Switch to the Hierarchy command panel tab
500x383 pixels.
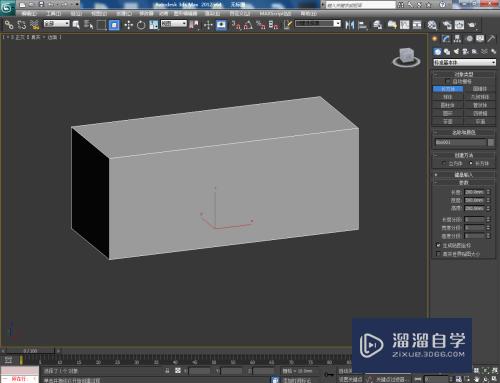click(457, 39)
